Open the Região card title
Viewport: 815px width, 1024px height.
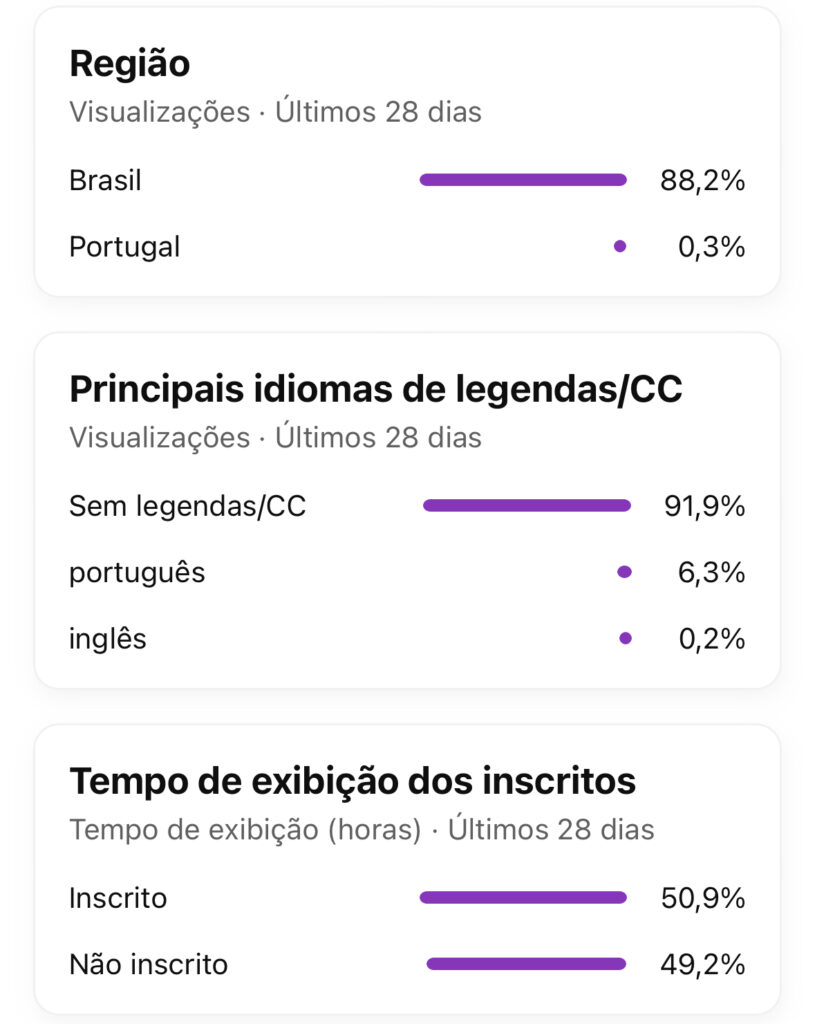tap(129, 64)
